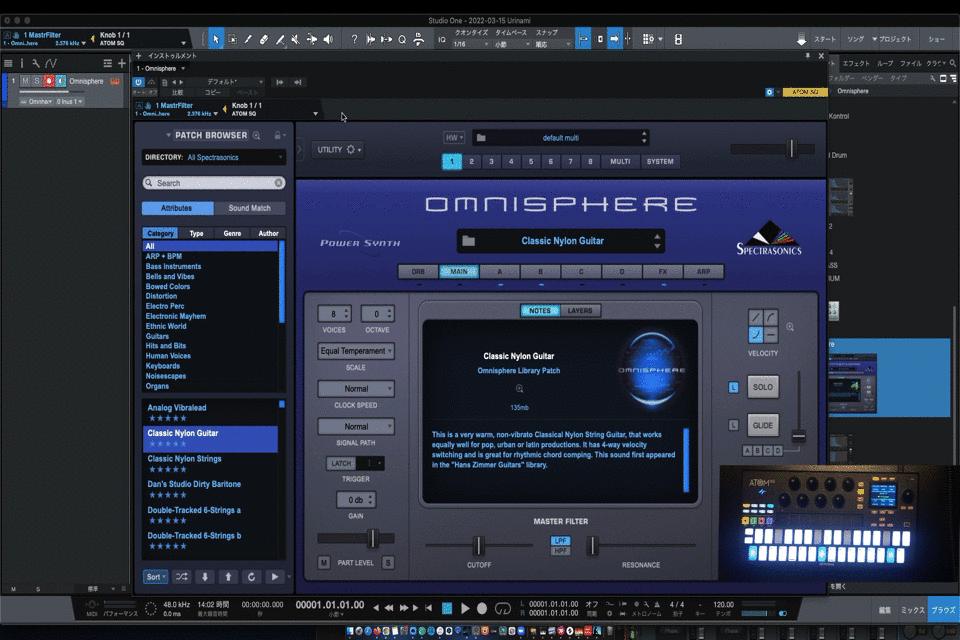Viewport: 960px width, 640px height.
Task: Click the patch Search input field
Action: point(214,183)
